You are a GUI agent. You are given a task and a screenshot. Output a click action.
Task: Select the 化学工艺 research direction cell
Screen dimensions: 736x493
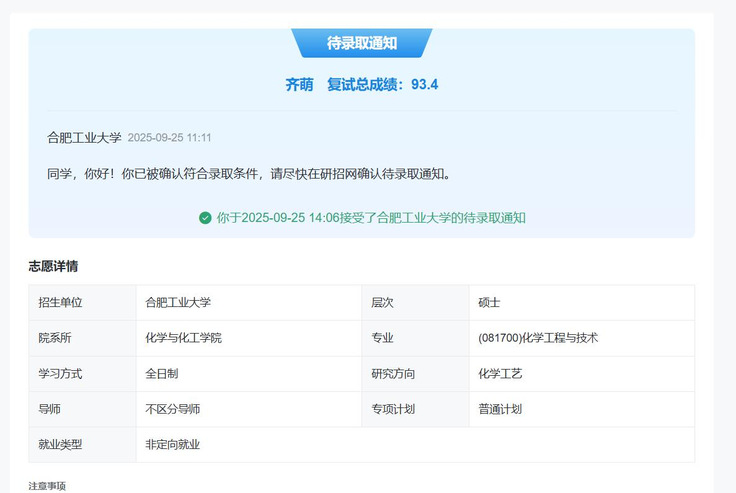coord(501,374)
